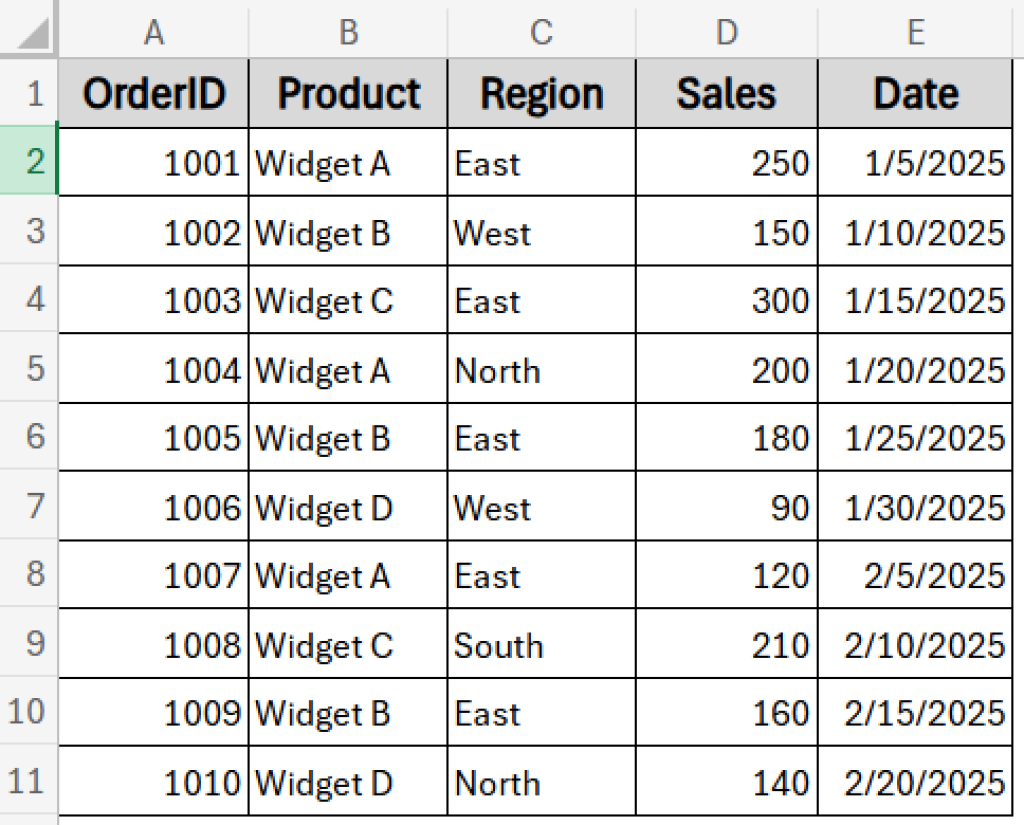The image size is (1024, 825).
Task: Click the cell showing 1001
Action: click(154, 162)
